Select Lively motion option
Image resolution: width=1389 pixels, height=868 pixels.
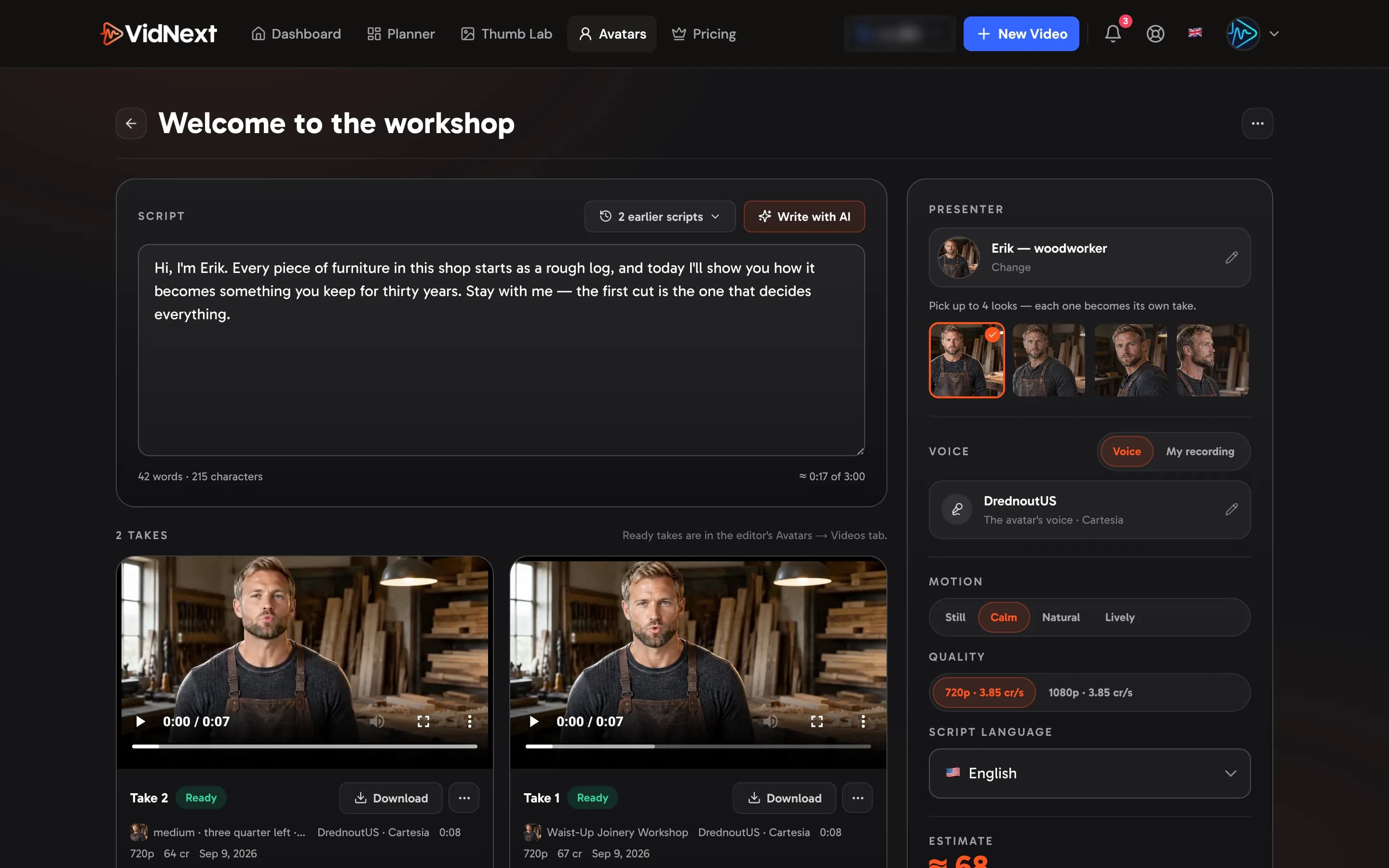[x=1119, y=617]
